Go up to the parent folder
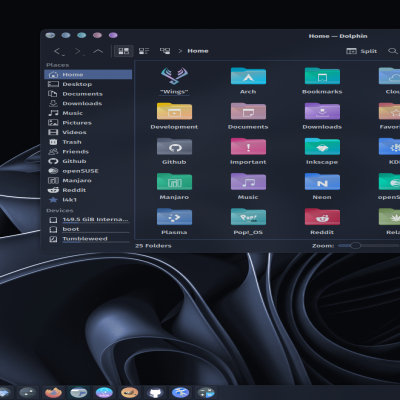Screen dimensions: 400x400 click(98, 51)
